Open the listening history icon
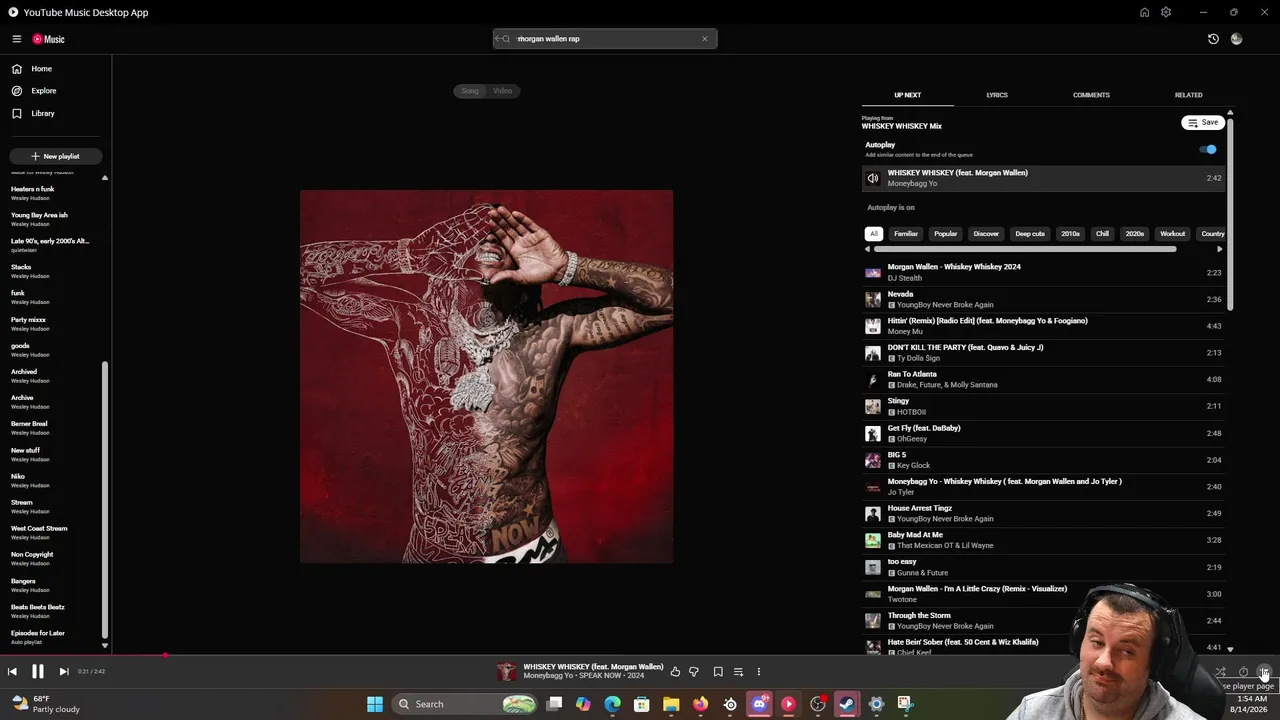Viewport: 1280px width, 720px height. (1213, 39)
